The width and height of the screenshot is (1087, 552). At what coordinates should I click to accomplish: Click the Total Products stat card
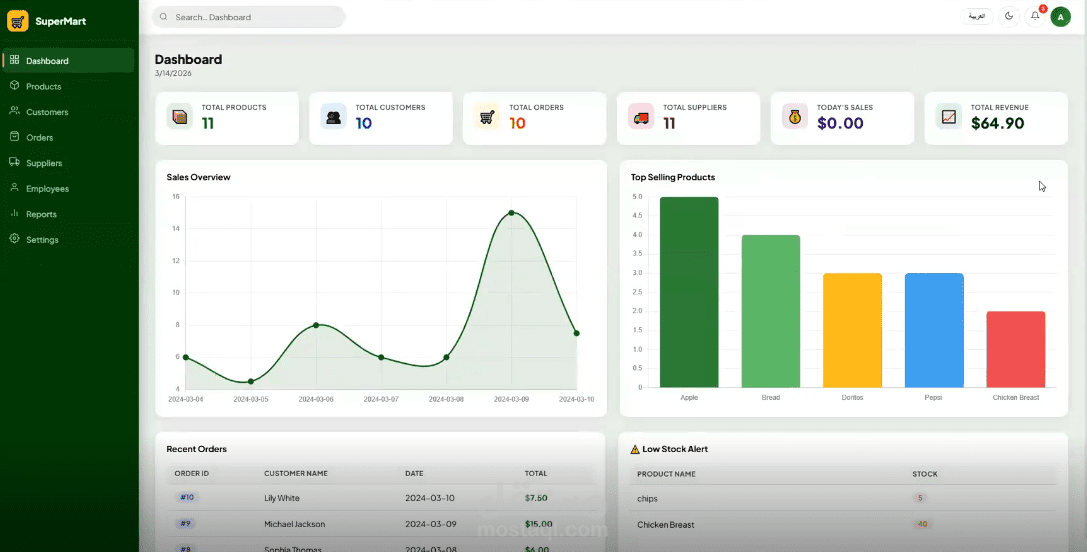[x=227, y=119]
